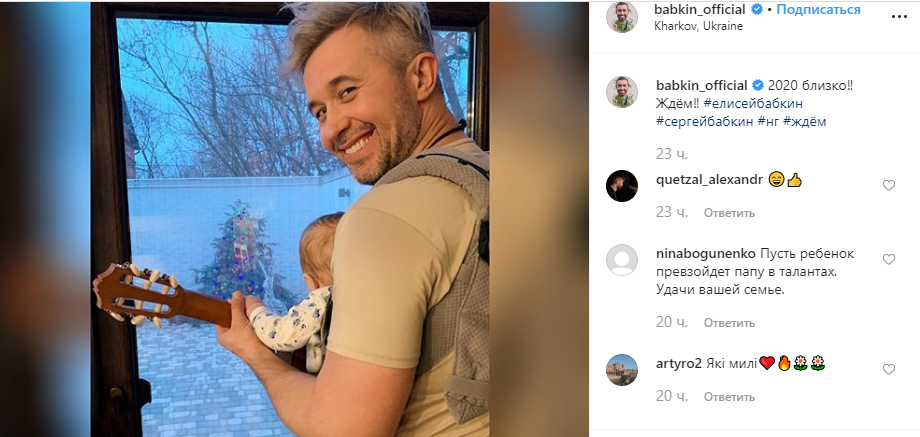Open babkin_official avatar in post header

(x=622, y=17)
